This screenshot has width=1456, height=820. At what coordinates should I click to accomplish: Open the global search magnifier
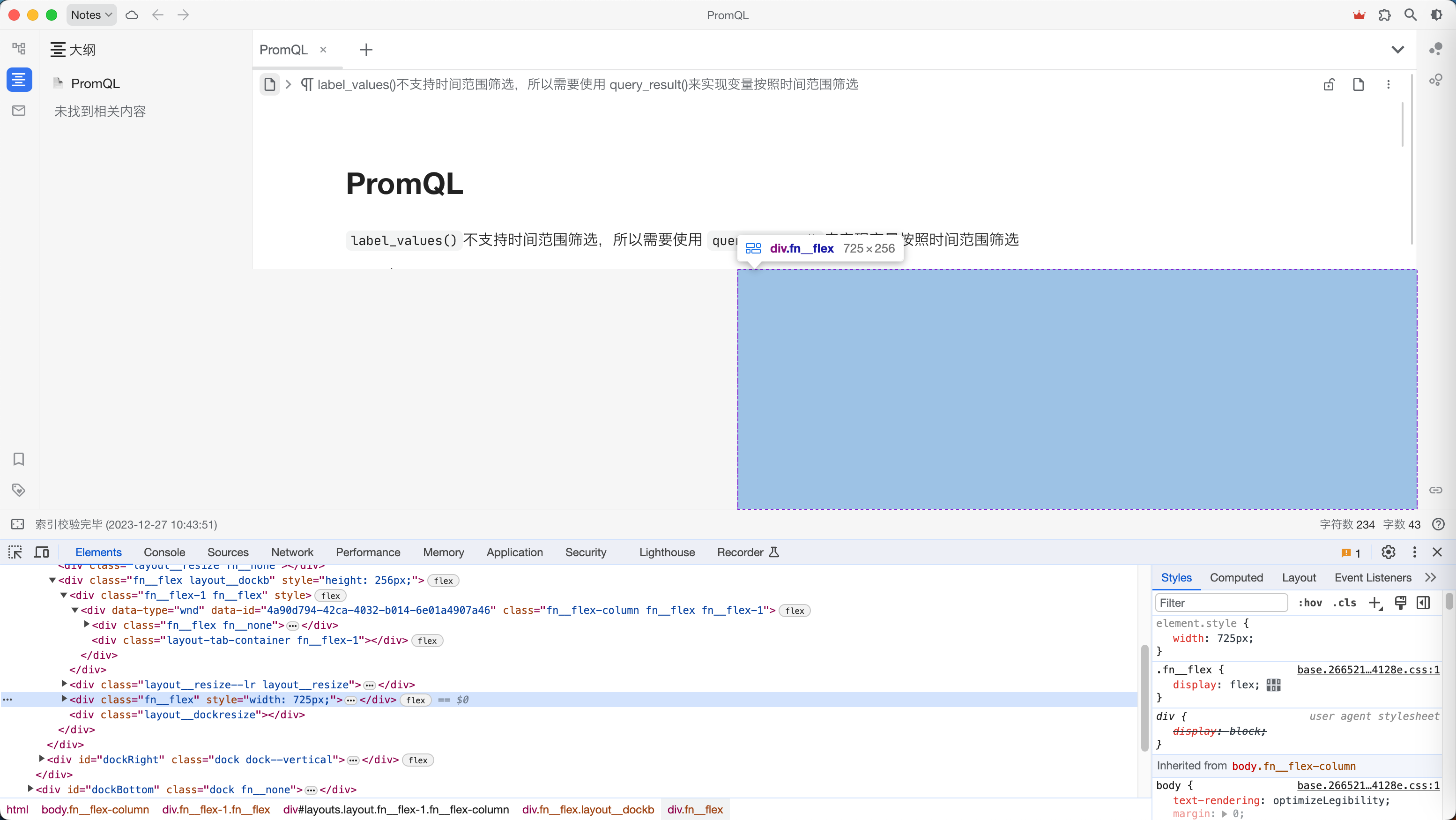[1410, 15]
